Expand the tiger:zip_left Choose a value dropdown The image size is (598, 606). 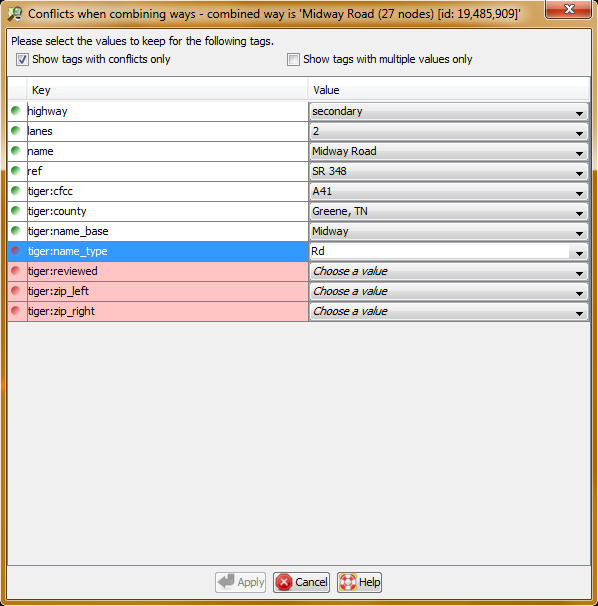point(449,291)
